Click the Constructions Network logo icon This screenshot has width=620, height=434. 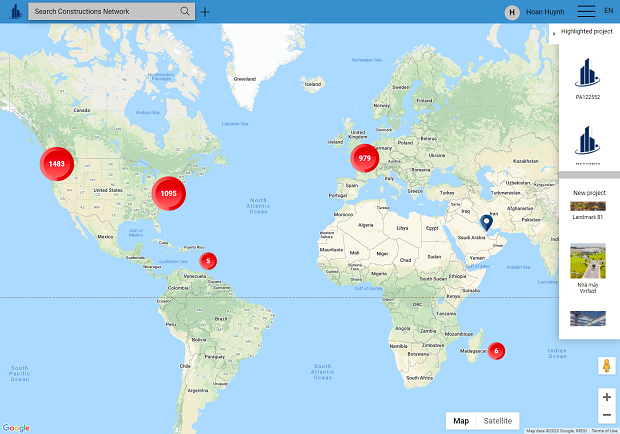point(15,11)
